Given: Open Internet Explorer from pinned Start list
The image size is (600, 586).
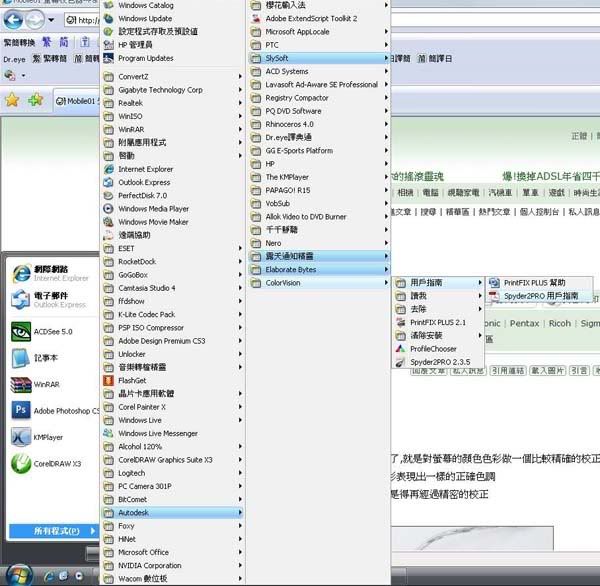Looking at the screenshot, I should click(x=52, y=273).
